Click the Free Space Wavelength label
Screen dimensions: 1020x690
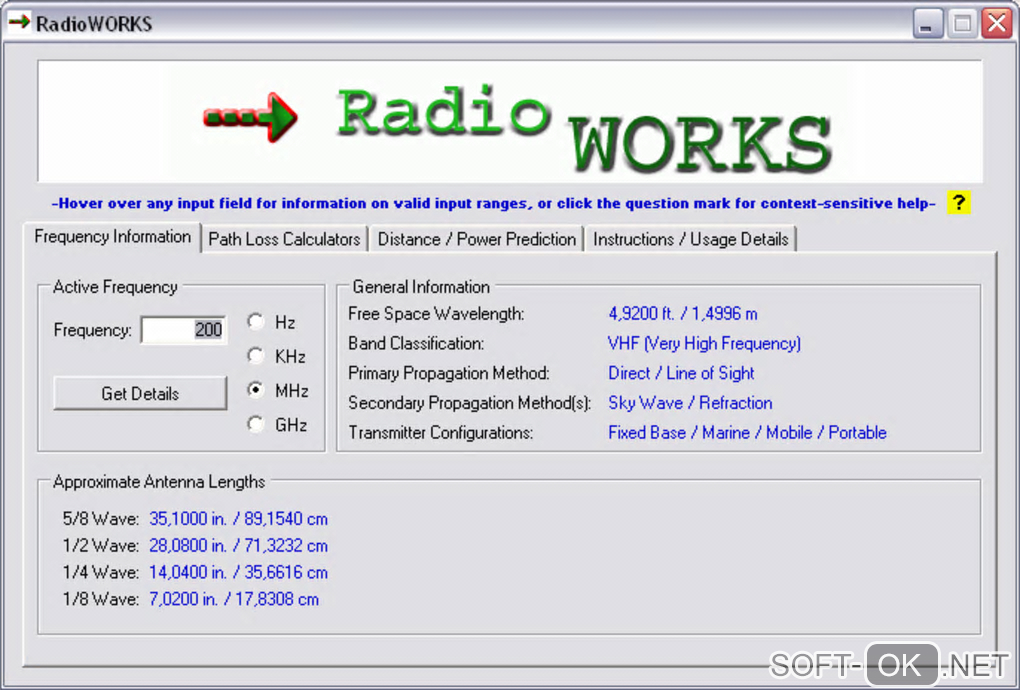point(436,313)
